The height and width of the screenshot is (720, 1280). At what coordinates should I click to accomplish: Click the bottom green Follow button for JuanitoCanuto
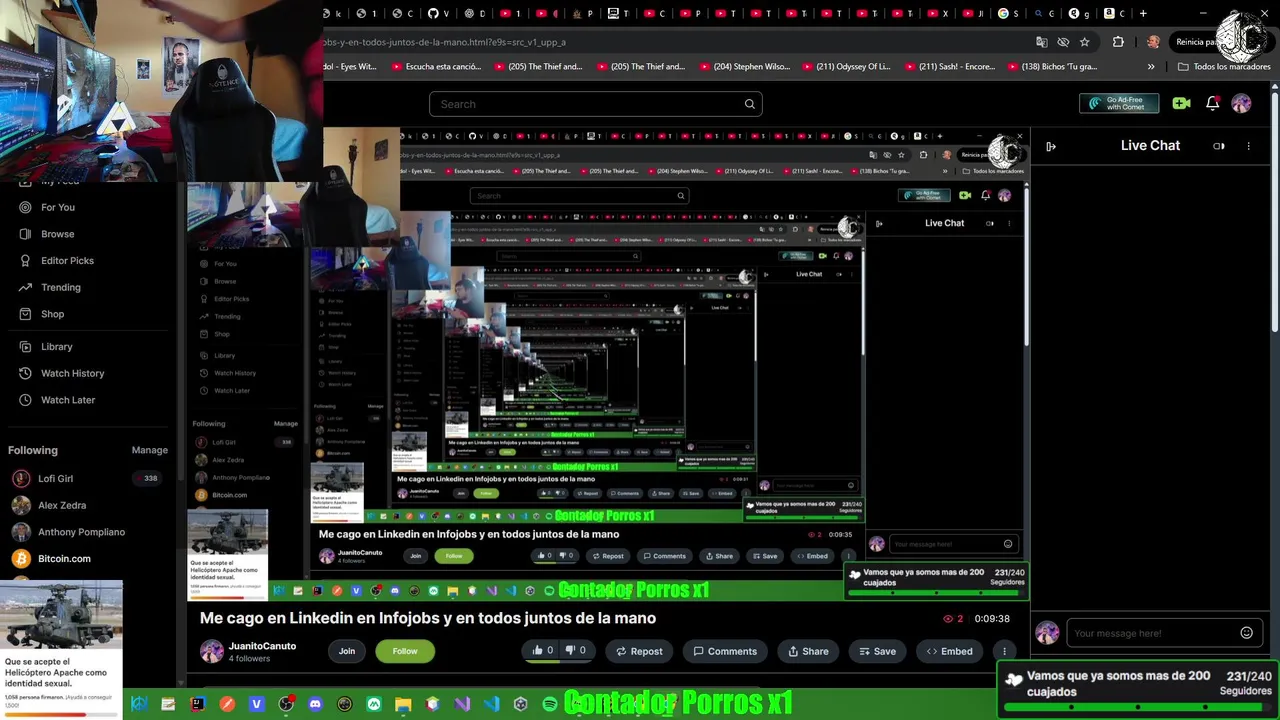[x=405, y=651]
